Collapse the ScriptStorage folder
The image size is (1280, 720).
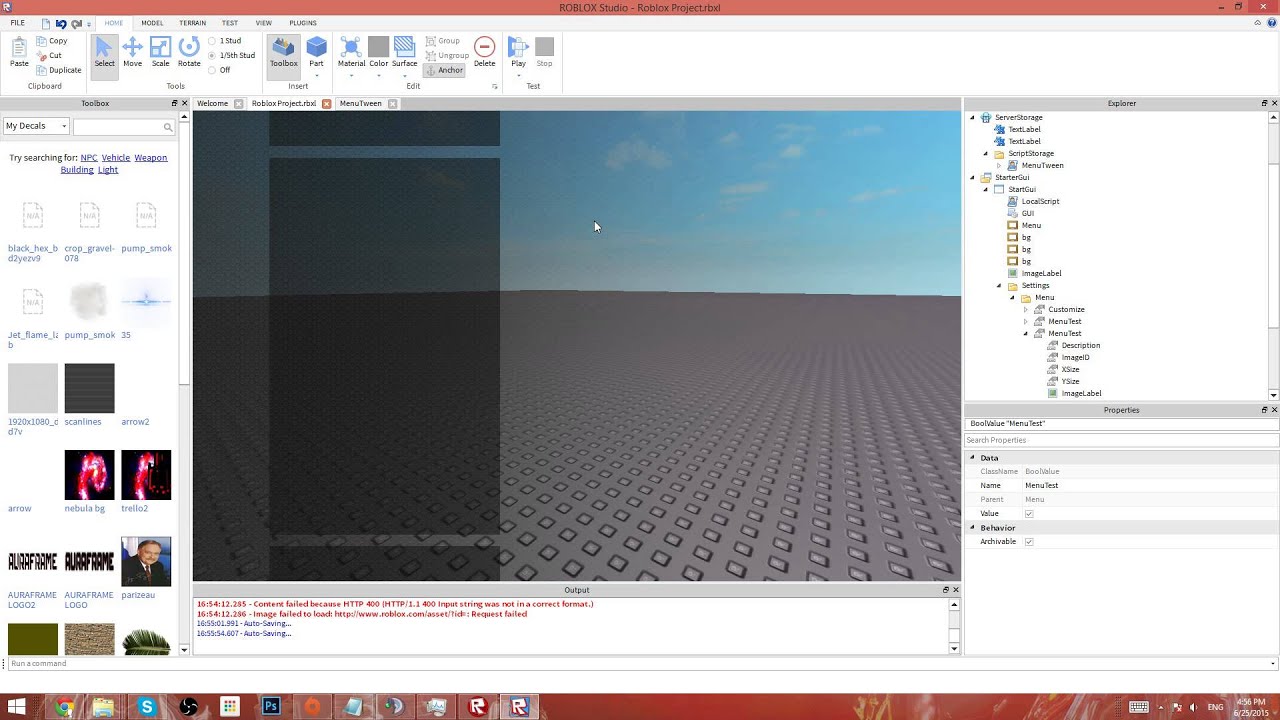986,154
